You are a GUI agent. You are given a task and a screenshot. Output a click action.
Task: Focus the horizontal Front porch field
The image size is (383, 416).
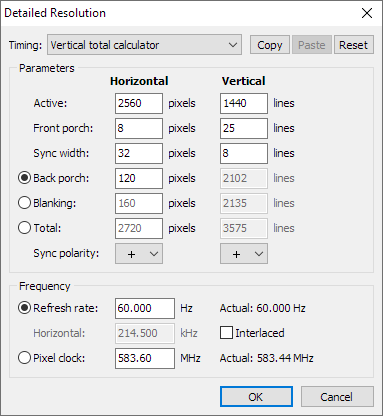click(x=139, y=128)
